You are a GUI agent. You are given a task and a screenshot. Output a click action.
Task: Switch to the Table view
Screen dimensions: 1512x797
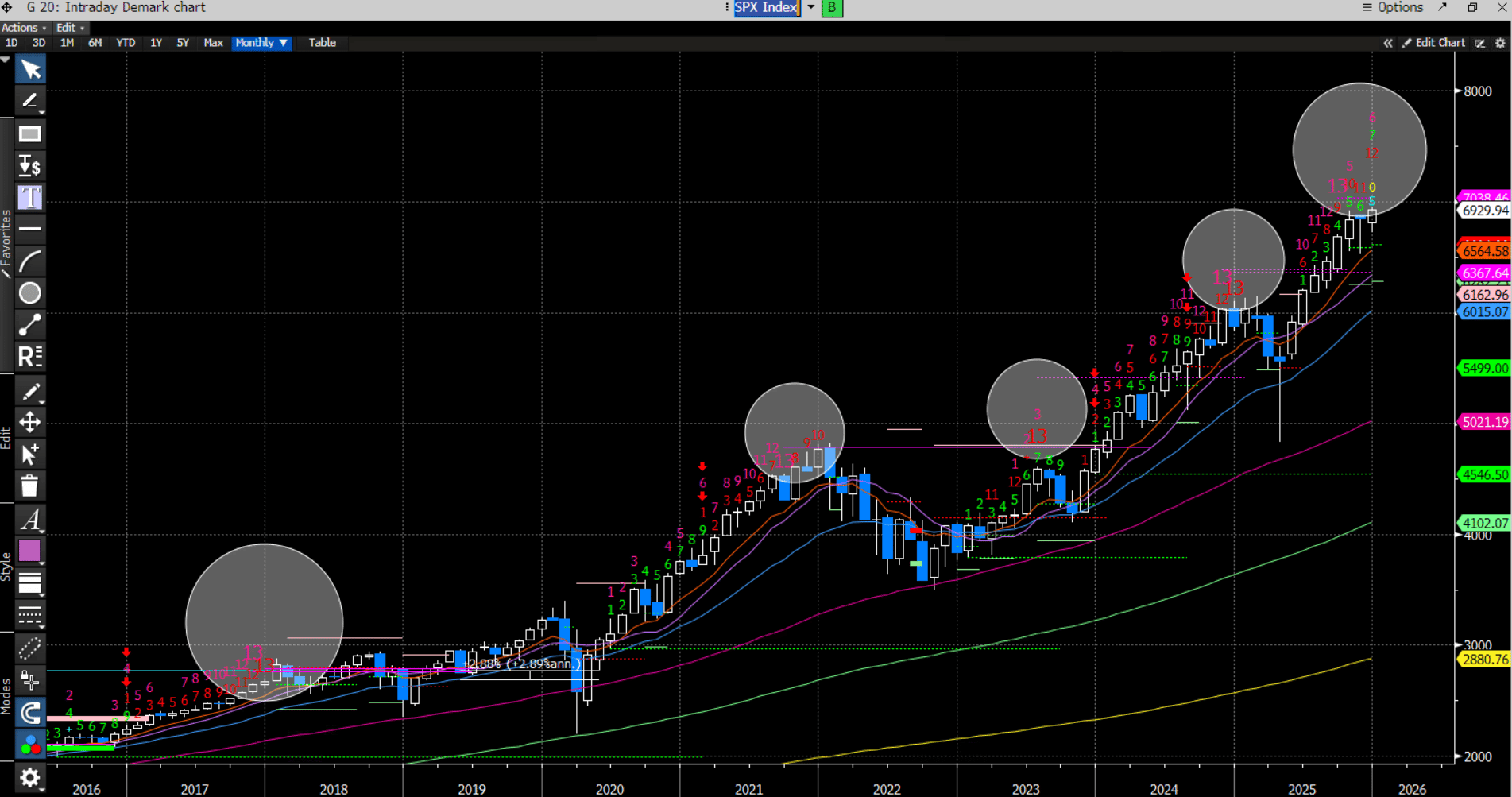pyautogui.click(x=323, y=43)
